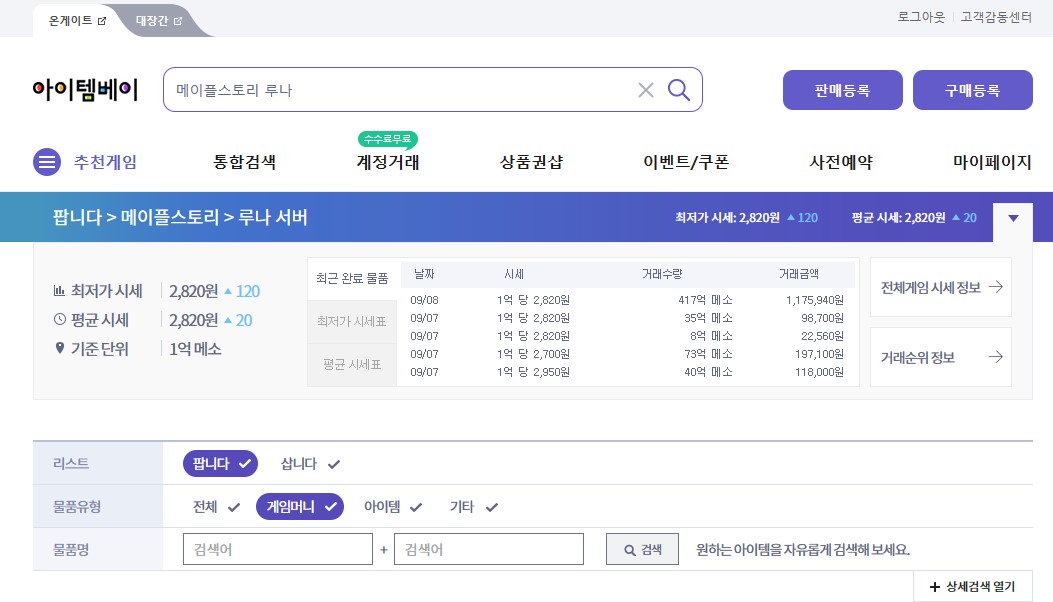The image size is (1053, 602).
Task: Click the 98,700원 transaction amount
Action: click(822, 318)
